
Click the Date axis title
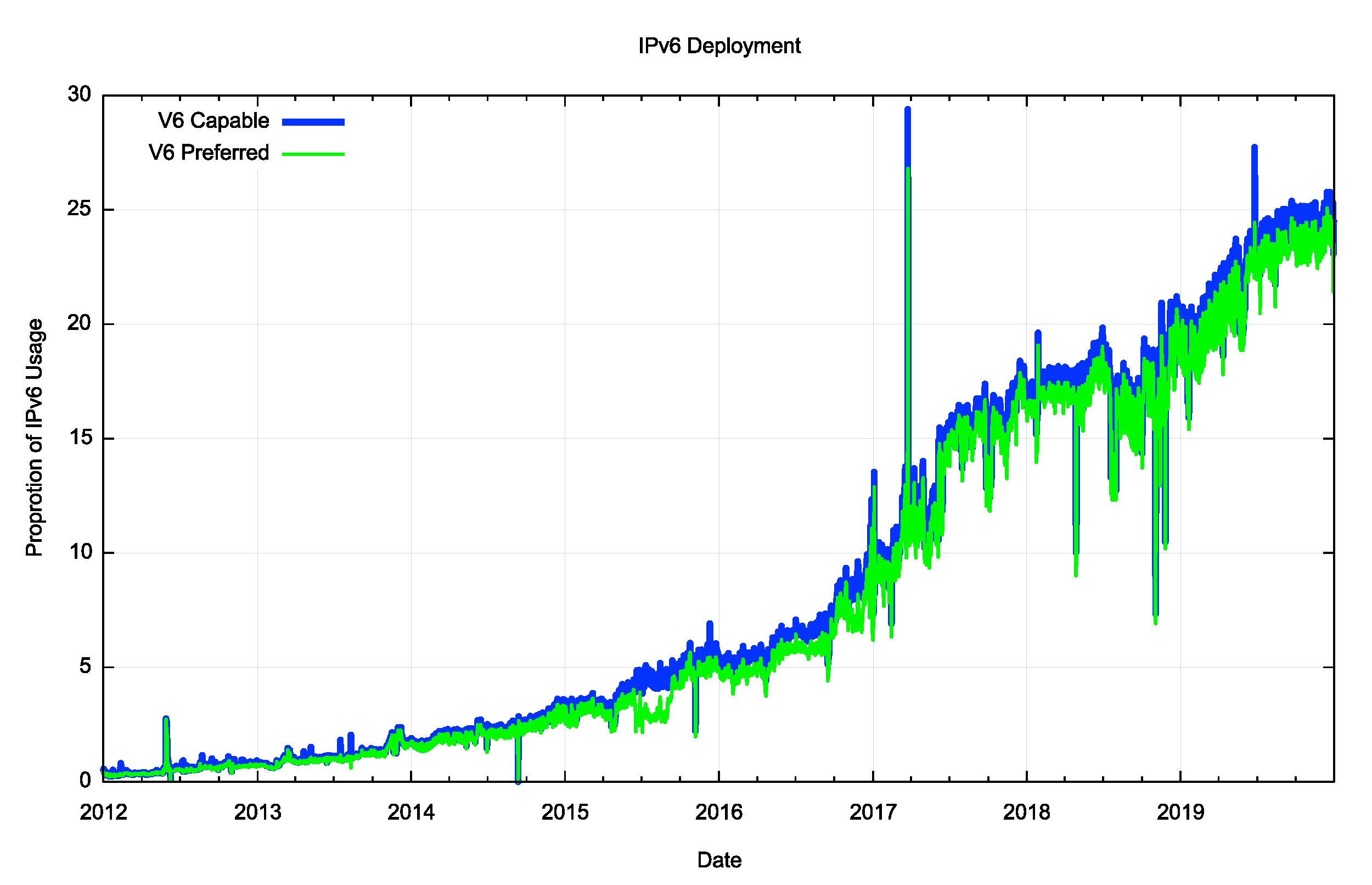pos(719,860)
